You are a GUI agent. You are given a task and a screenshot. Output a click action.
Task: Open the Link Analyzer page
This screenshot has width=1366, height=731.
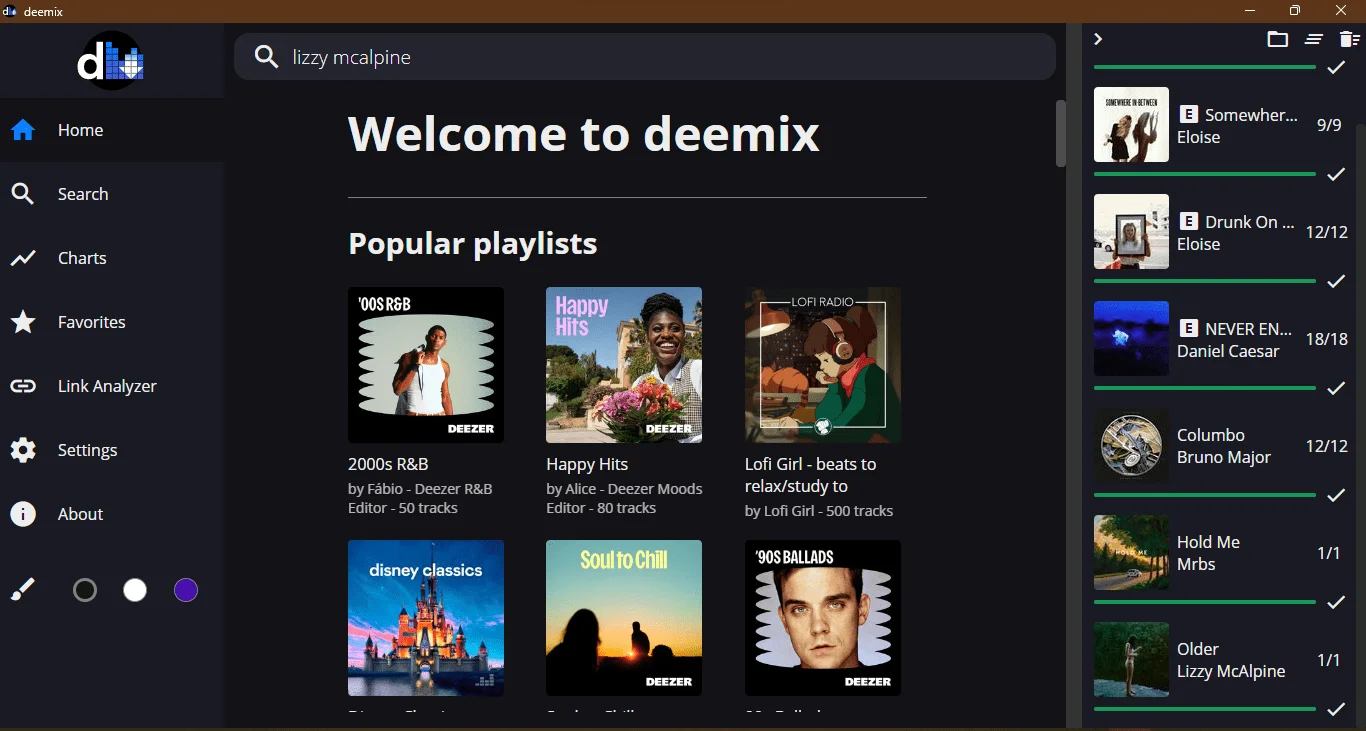point(111,386)
